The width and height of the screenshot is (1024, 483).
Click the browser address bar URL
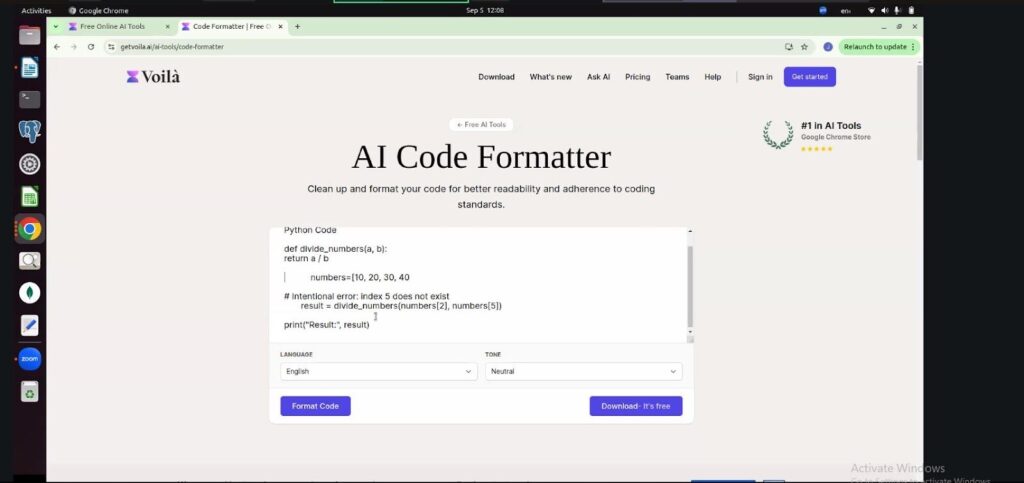172,47
